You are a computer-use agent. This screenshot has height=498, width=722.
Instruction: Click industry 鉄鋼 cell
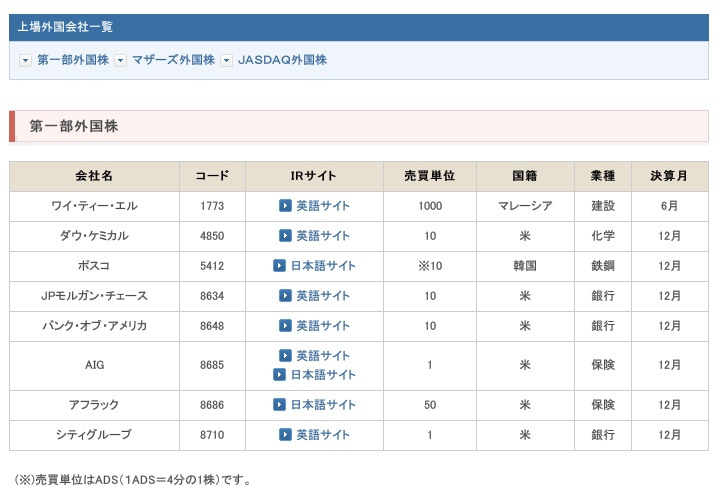(x=603, y=266)
